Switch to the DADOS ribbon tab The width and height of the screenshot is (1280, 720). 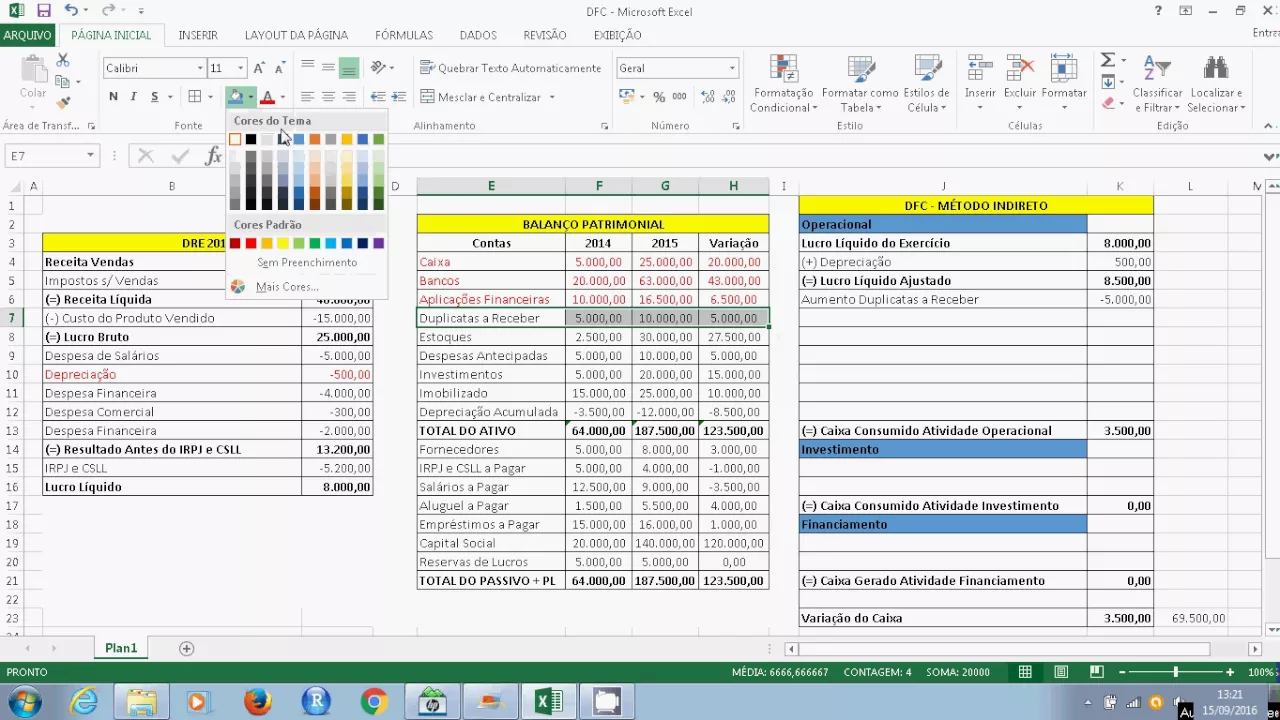coord(478,35)
